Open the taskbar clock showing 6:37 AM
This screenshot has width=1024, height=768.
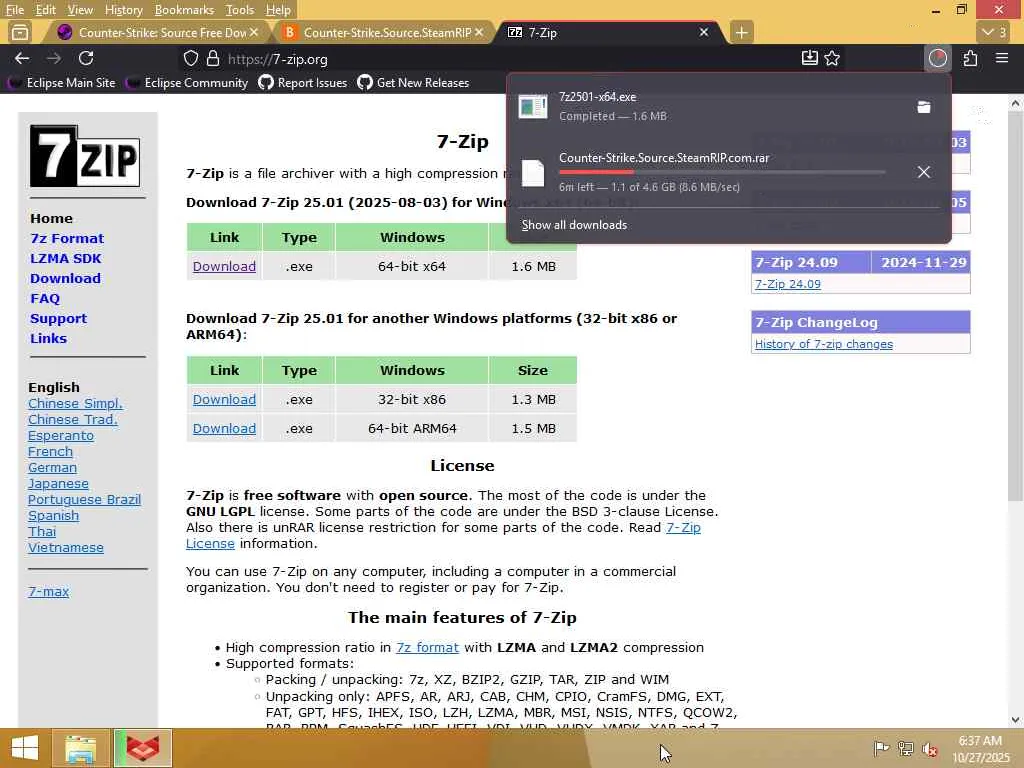coord(980,748)
